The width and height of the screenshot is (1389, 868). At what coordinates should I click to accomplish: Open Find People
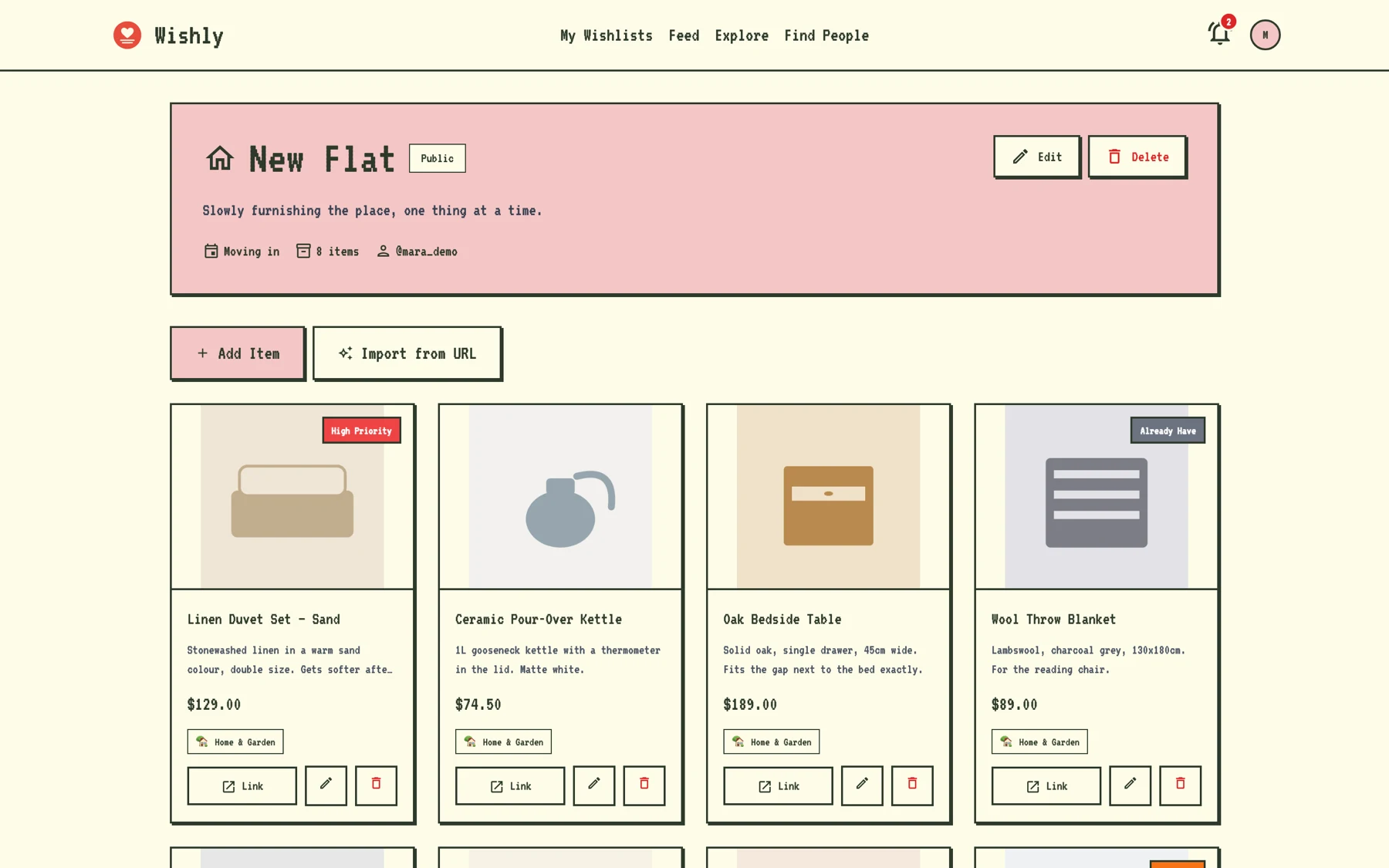click(826, 35)
